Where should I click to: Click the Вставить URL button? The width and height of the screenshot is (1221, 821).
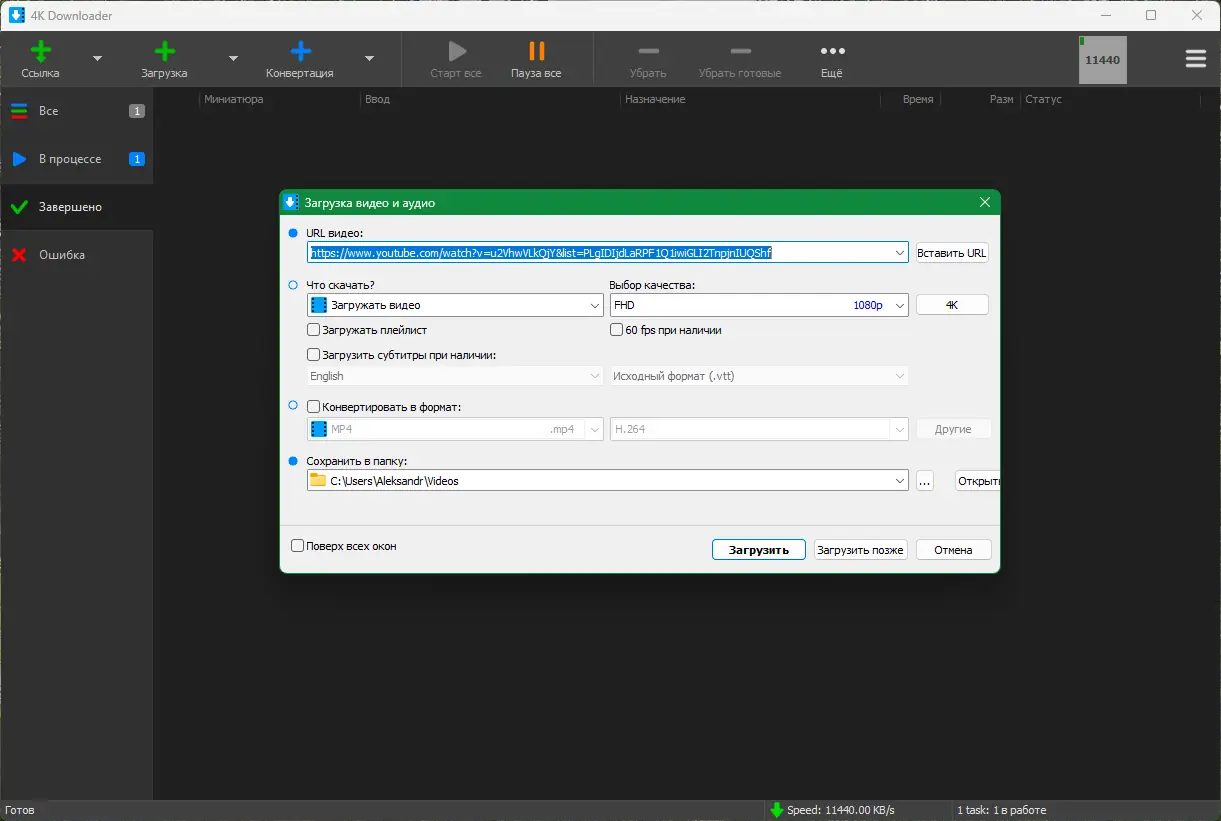coord(951,252)
